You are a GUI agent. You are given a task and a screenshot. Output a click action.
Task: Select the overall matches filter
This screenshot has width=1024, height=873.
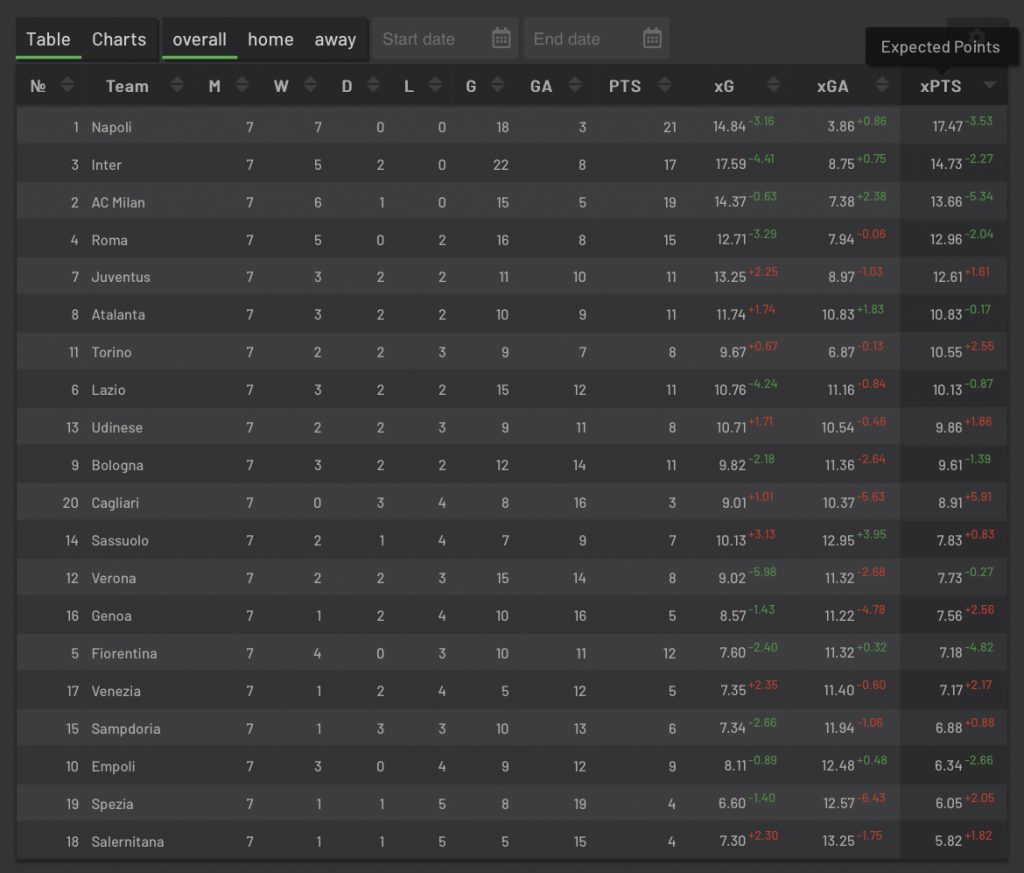(199, 40)
